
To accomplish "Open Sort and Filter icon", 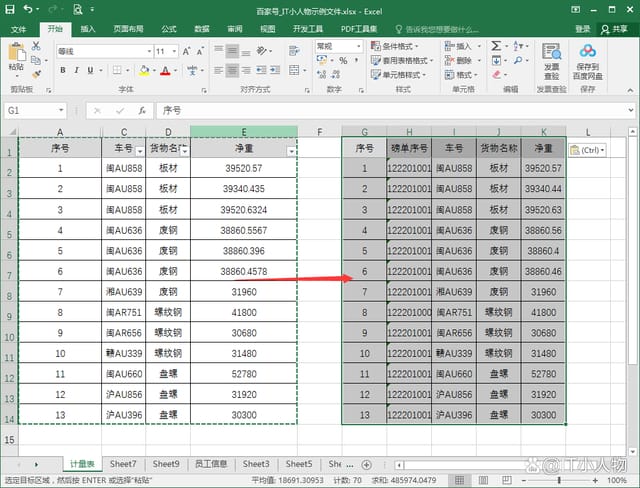I will (x=518, y=46).
